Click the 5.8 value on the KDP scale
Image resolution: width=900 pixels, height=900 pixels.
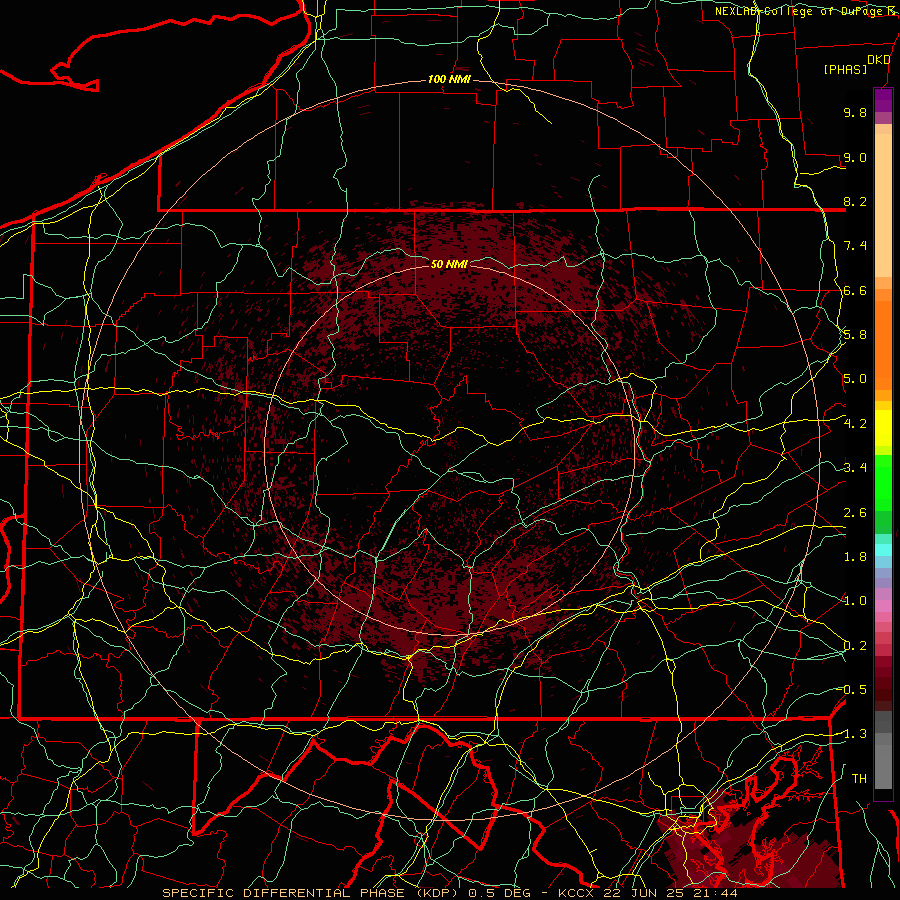855,335
